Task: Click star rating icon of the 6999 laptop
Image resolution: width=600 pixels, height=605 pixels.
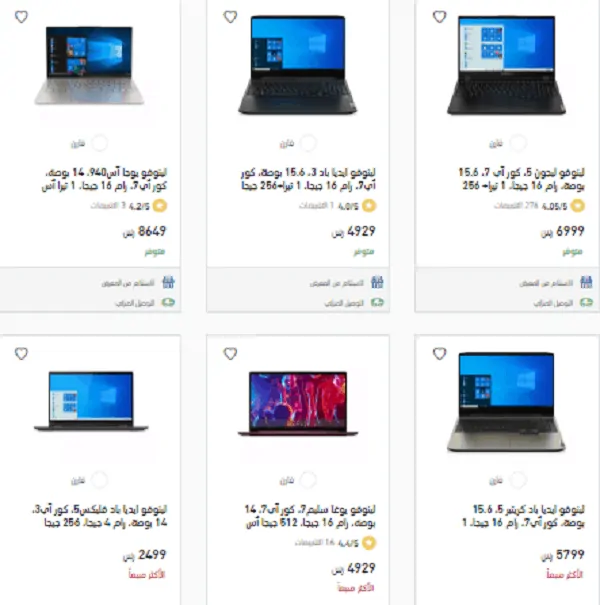Action: click(x=578, y=206)
